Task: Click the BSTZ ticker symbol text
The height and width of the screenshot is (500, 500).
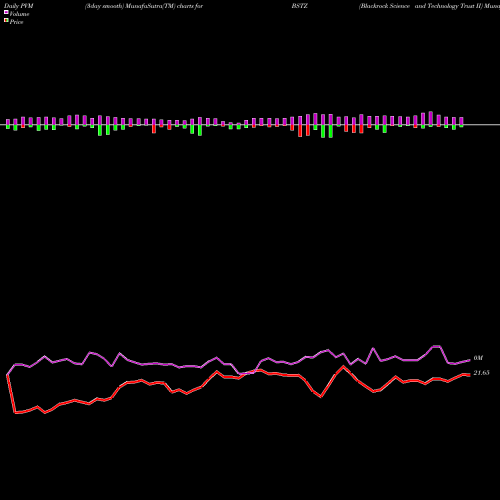Action: point(300,6)
